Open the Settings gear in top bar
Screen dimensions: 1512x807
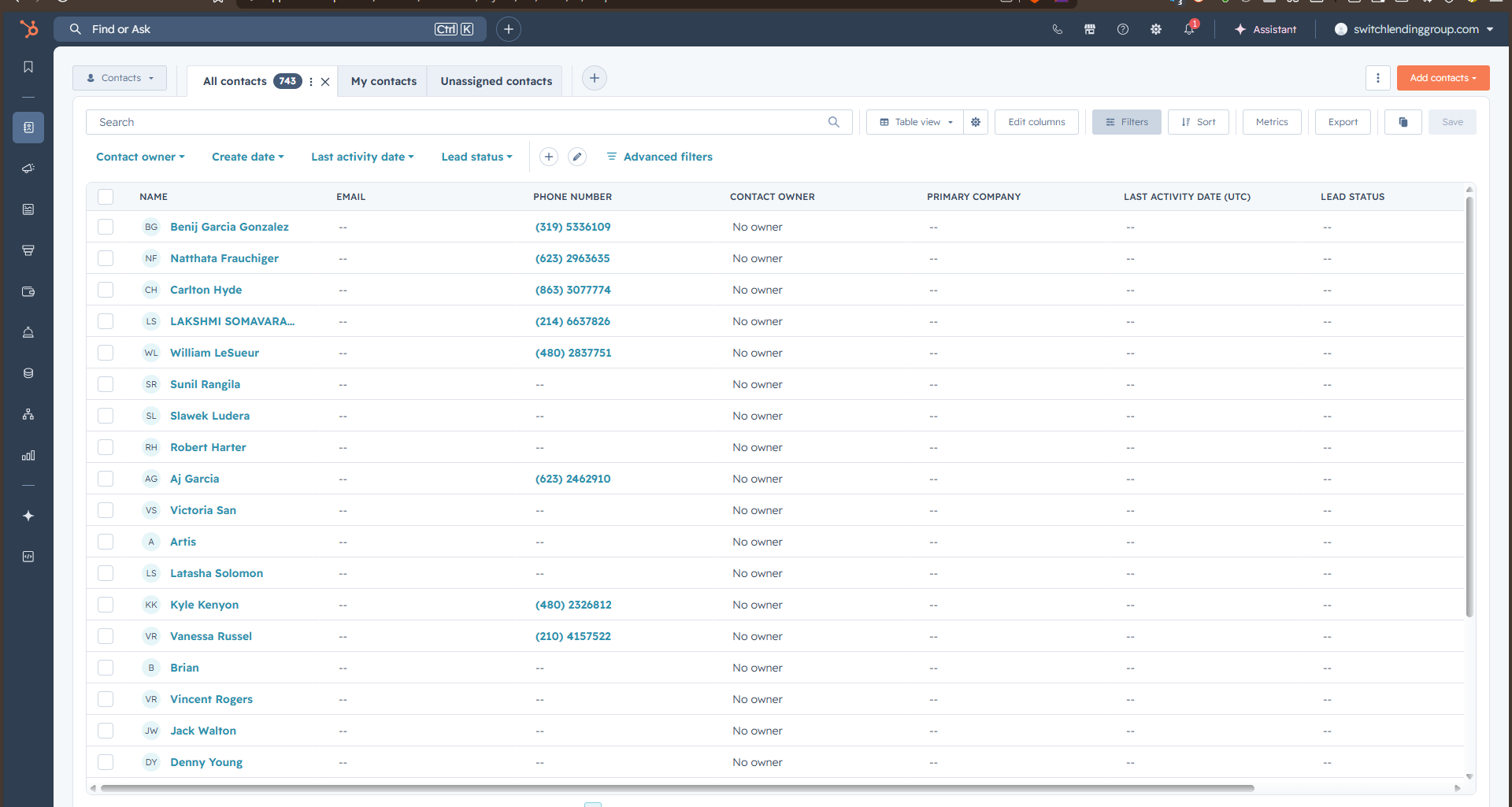[1156, 29]
